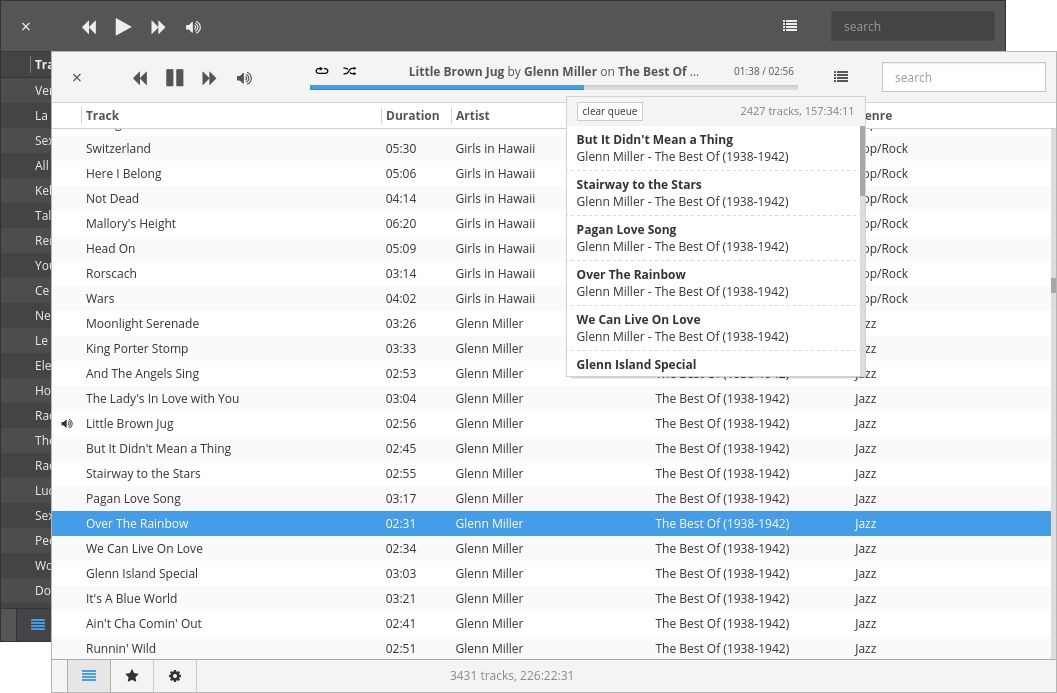Open the play queue list icon
The image size is (1057, 693).
(841, 77)
